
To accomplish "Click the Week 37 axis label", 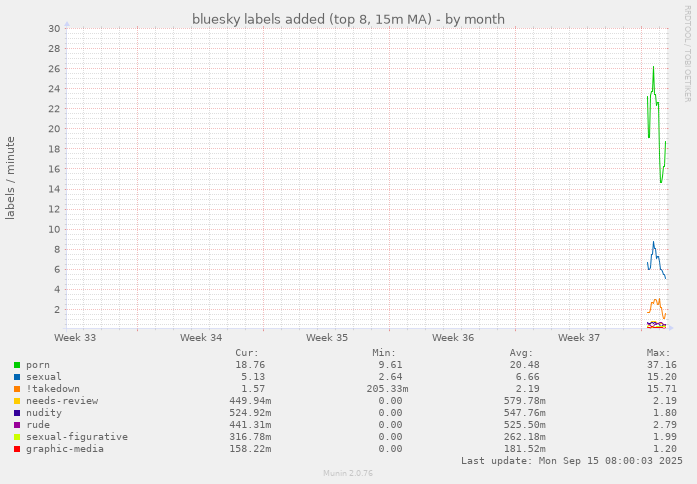I will 579,338.
